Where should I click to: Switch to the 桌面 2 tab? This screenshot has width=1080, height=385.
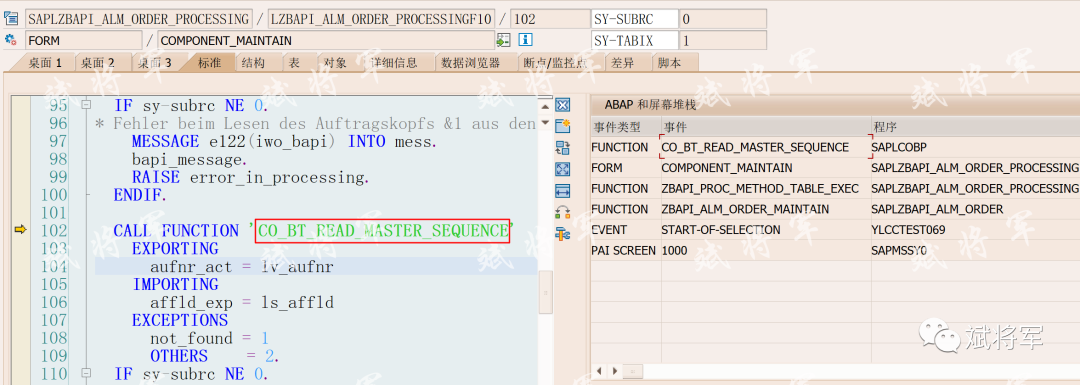[98, 63]
